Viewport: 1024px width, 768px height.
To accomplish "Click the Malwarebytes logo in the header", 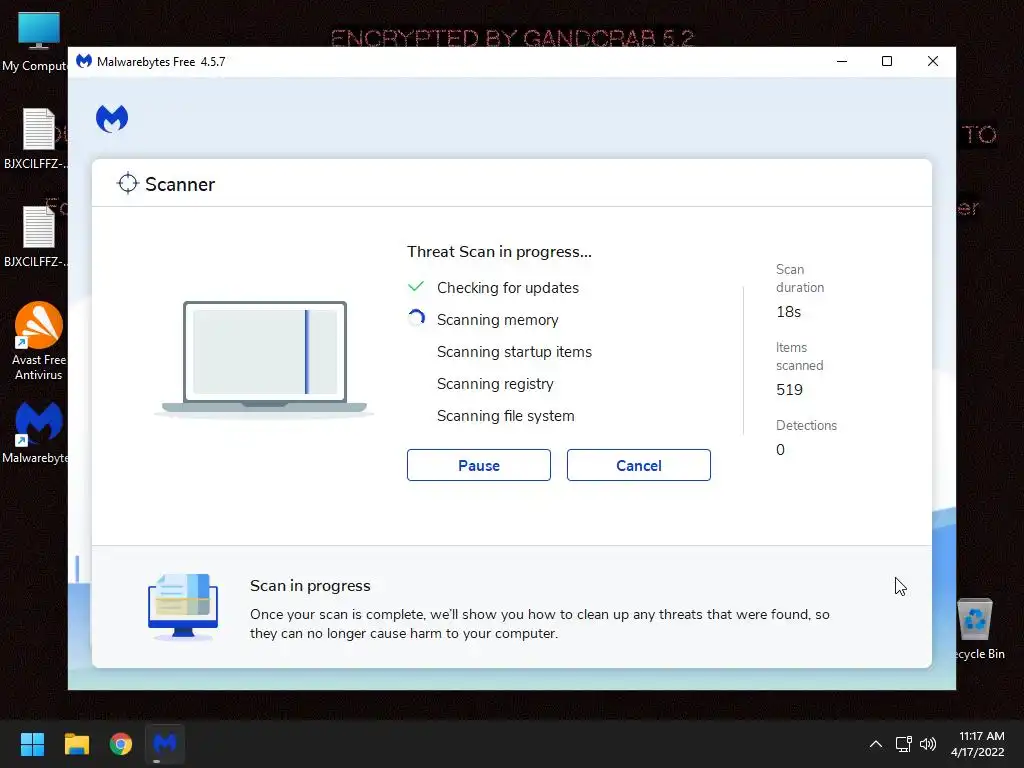I will tap(112, 119).
